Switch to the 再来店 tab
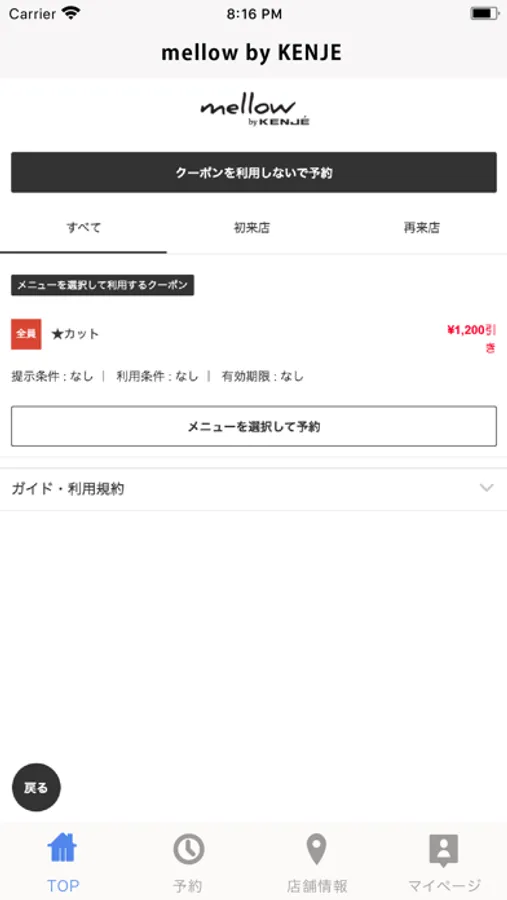Viewport: 507px width, 900px height. coord(421,228)
